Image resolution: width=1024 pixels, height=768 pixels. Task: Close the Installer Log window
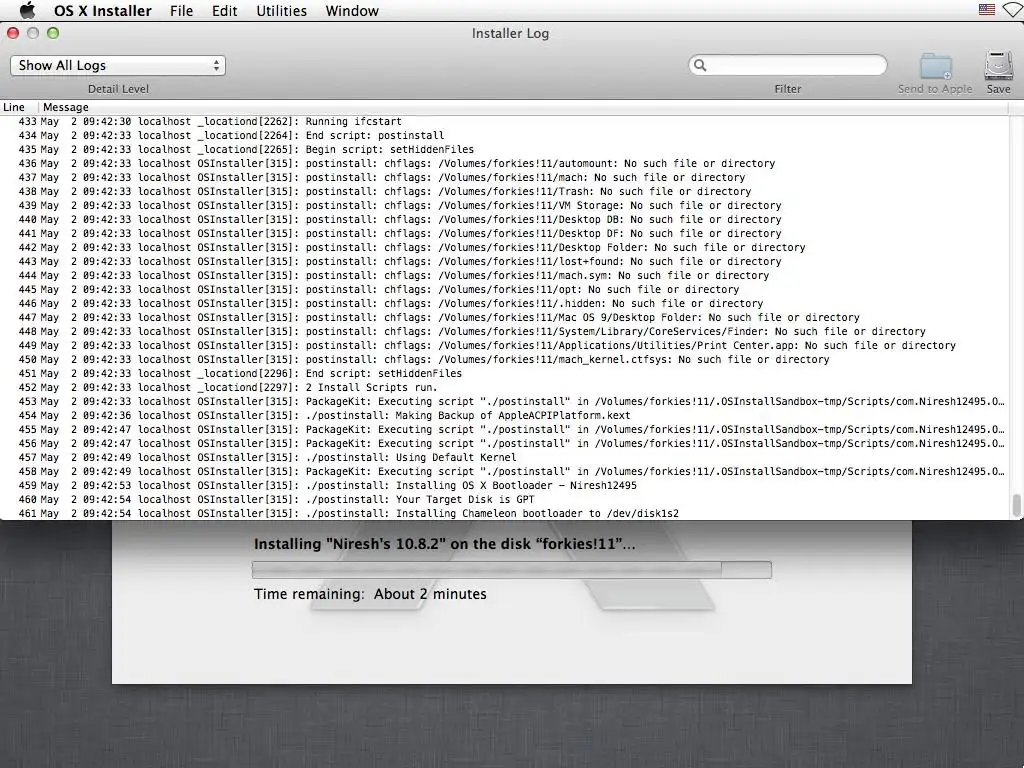(13, 33)
